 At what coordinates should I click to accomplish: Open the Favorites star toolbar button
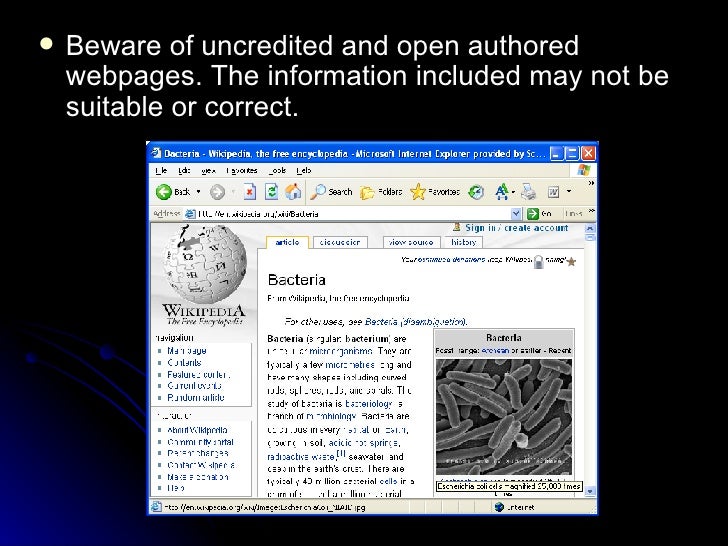coord(435,192)
